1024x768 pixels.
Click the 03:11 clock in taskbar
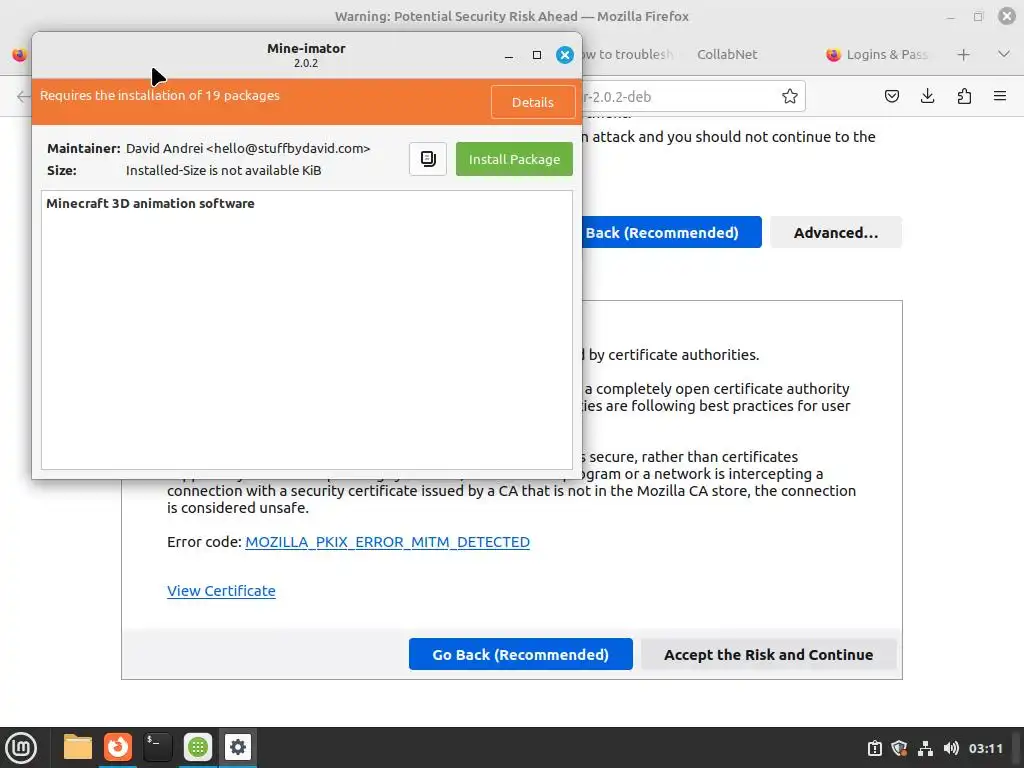point(985,748)
